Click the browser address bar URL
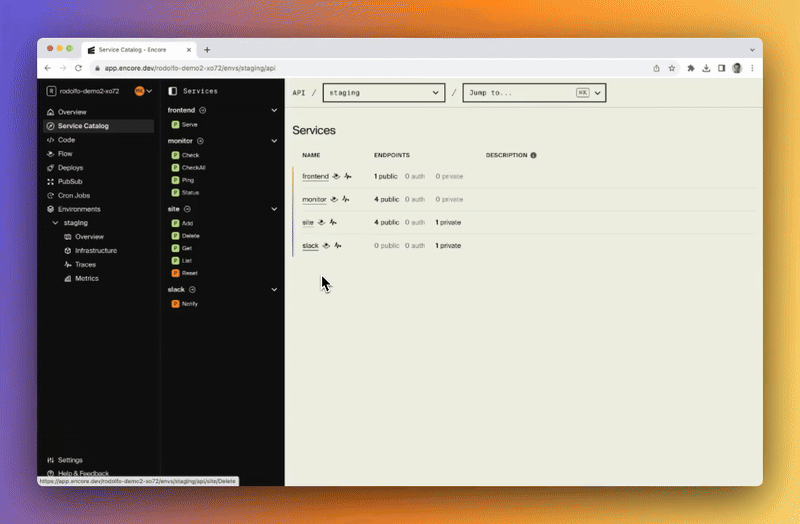This screenshot has height=524, width=800. tap(190, 68)
